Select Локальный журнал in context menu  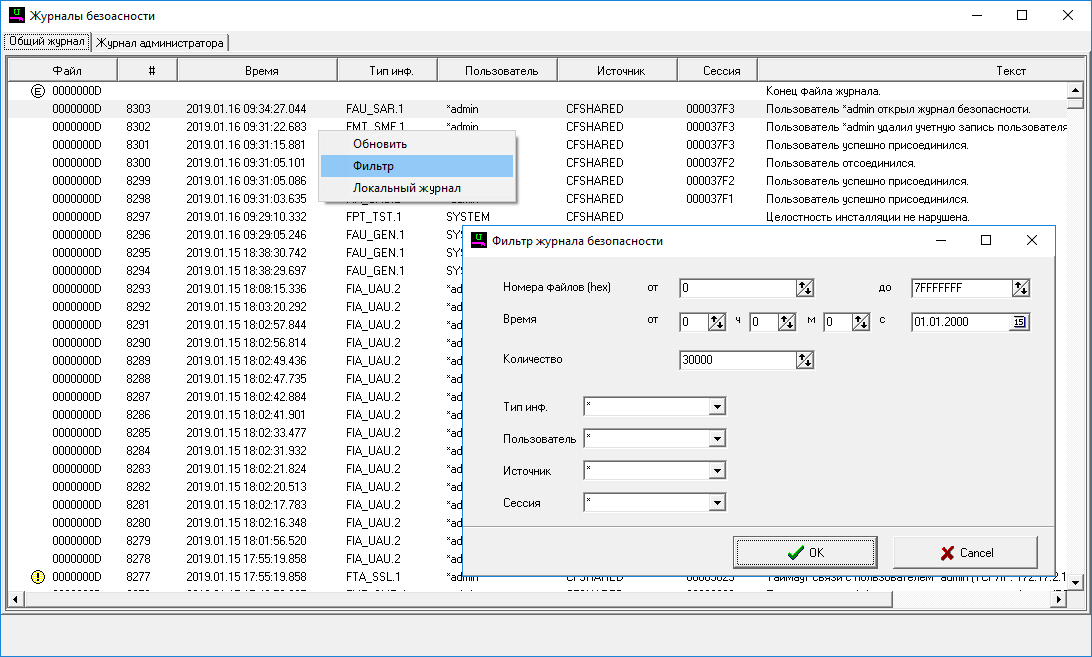407,188
